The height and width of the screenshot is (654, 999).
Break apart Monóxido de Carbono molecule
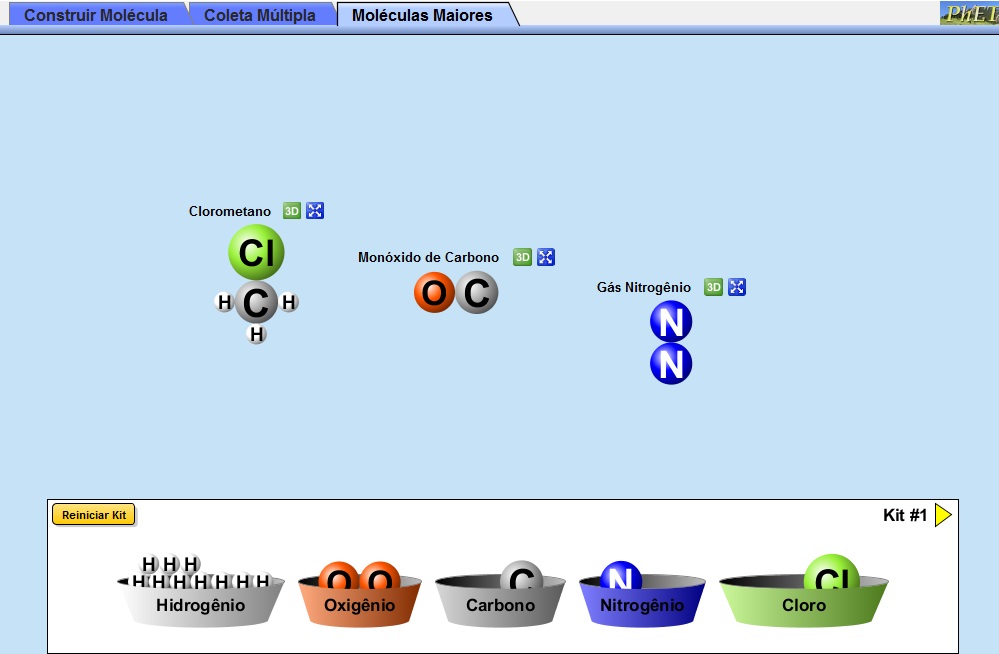[546, 257]
